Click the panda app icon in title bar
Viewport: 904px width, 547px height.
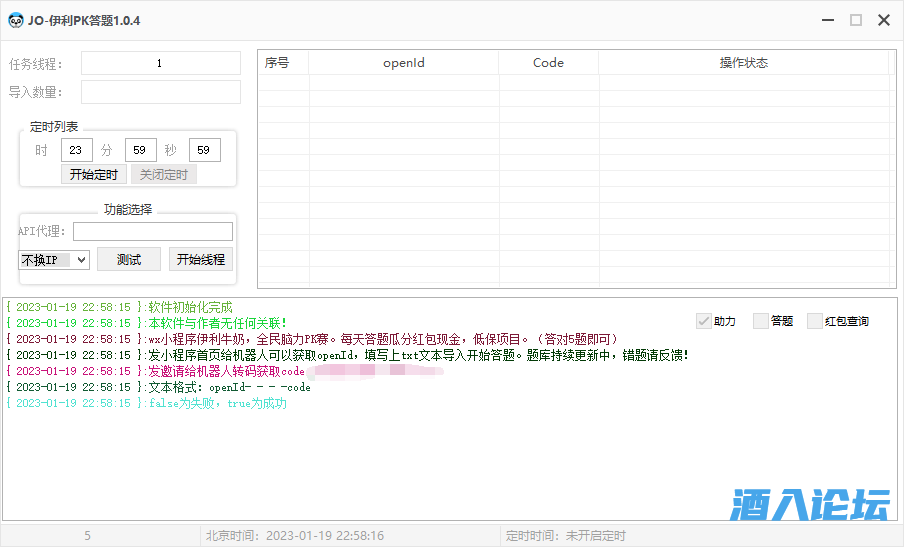pyautogui.click(x=16, y=20)
